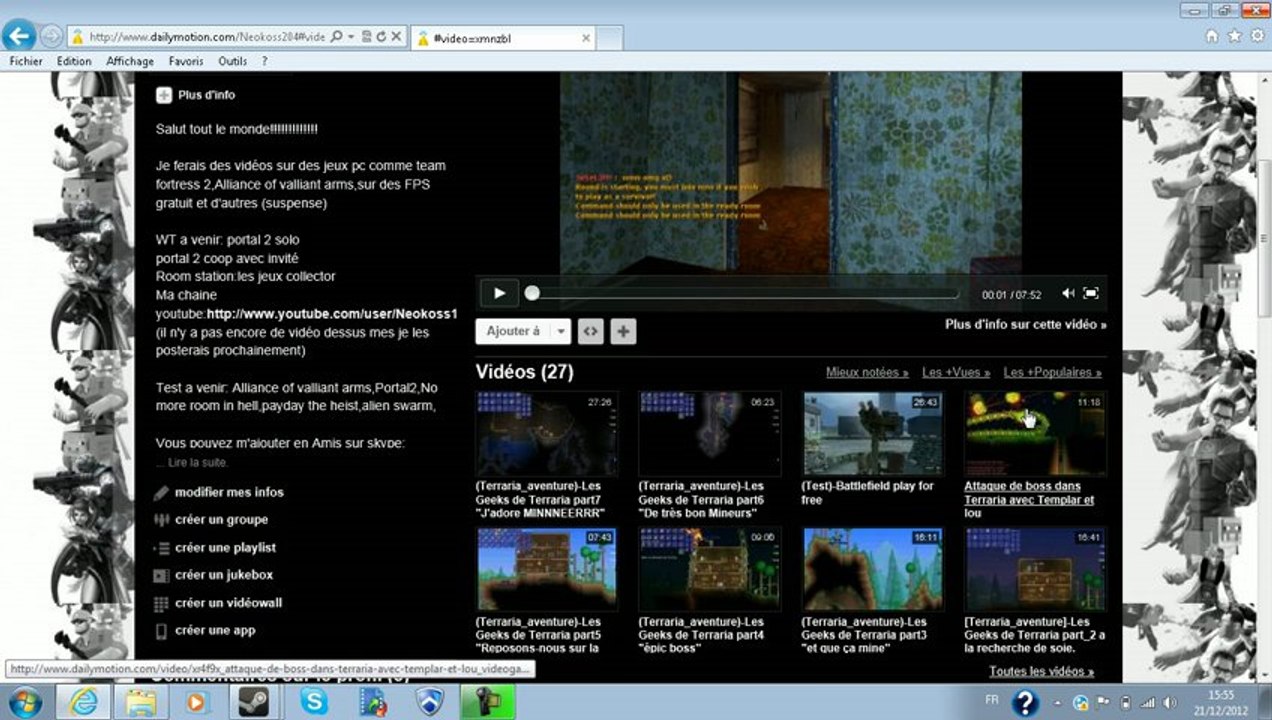The width and height of the screenshot is (1272, 720).
Task: Close the #video=xmnzbl tab
Action: (x=586, y=38)
